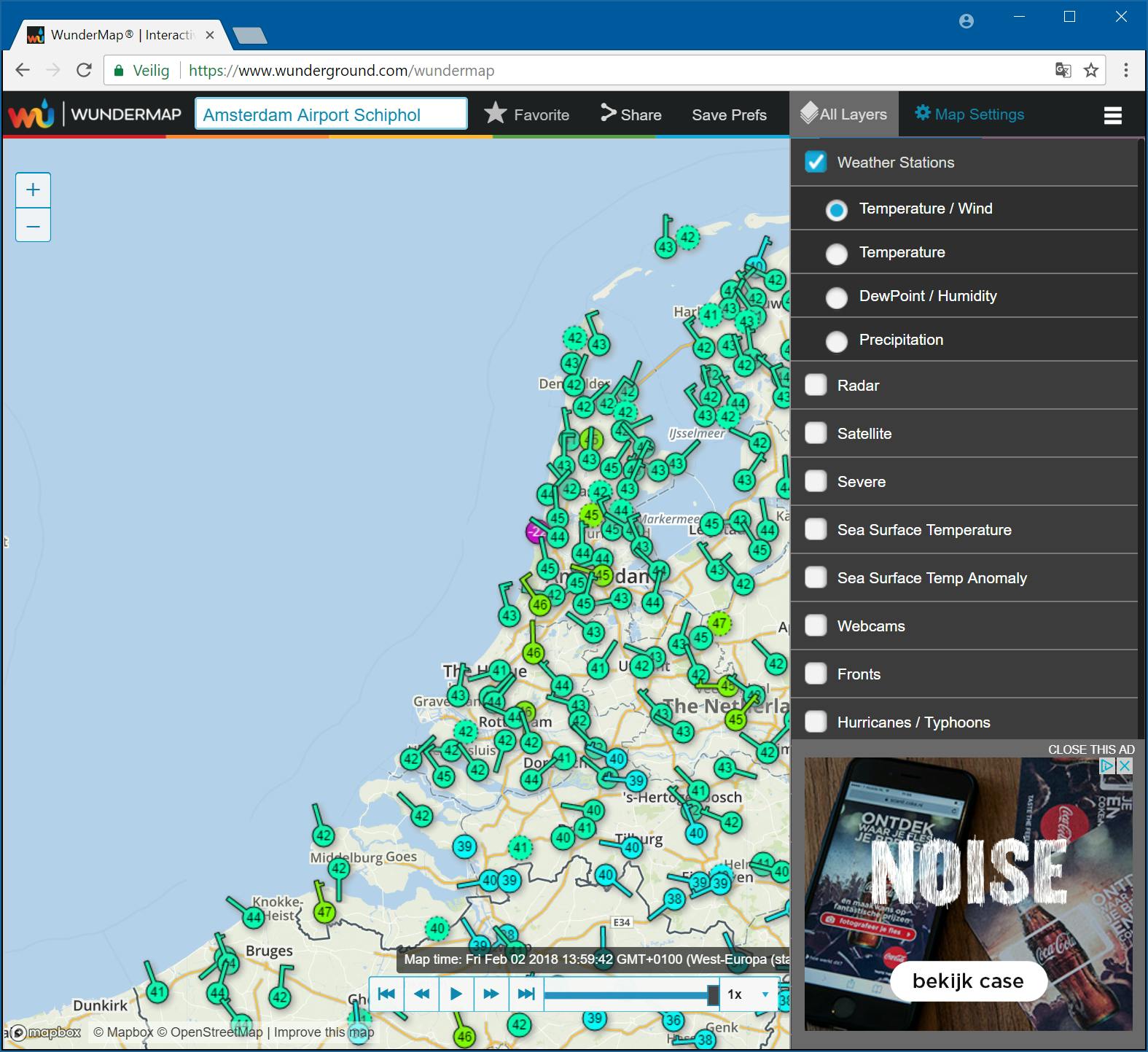Screen dimensions: 1148x1052
Task: Open the hamburger menu in the WunderMap header
Action: [x=1112, y=115]
